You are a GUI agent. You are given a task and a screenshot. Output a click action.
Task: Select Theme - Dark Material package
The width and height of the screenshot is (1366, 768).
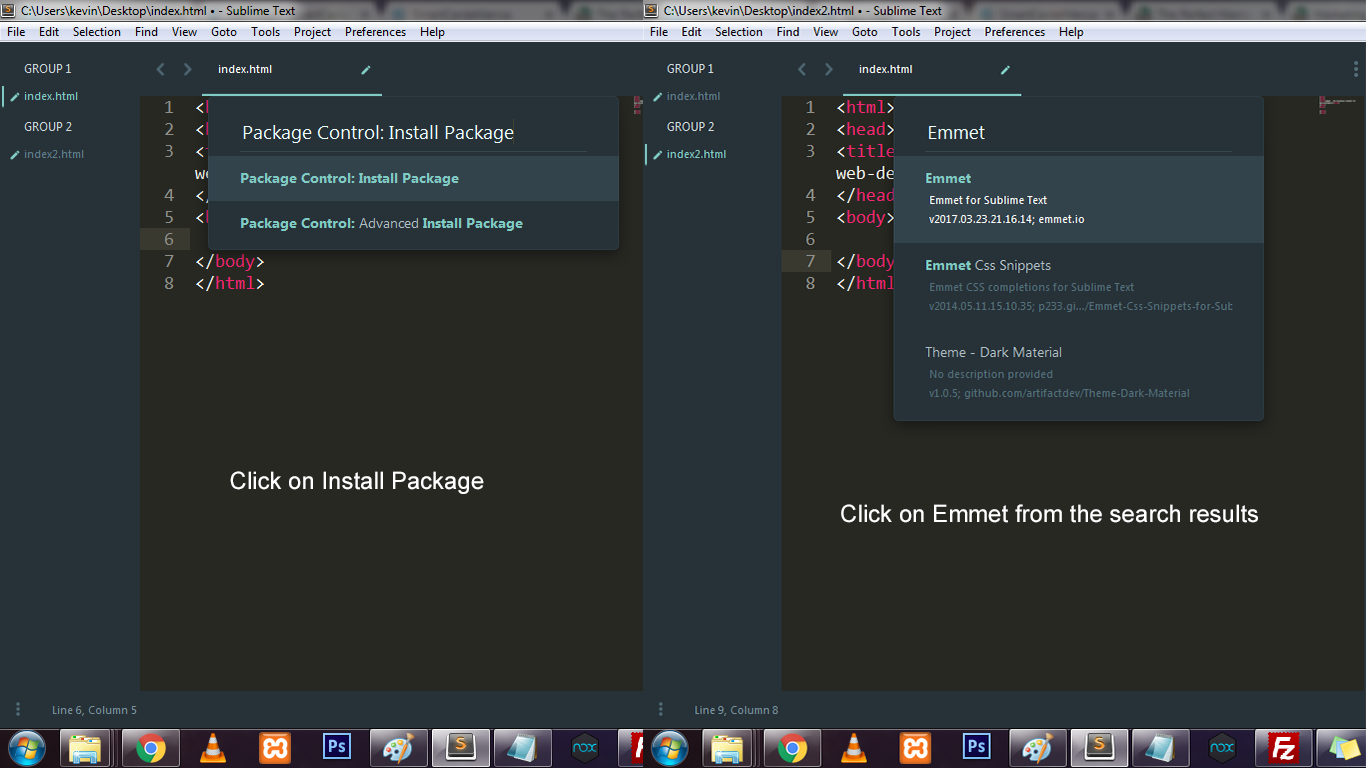pyautogui.click(x=1078, y=373)
